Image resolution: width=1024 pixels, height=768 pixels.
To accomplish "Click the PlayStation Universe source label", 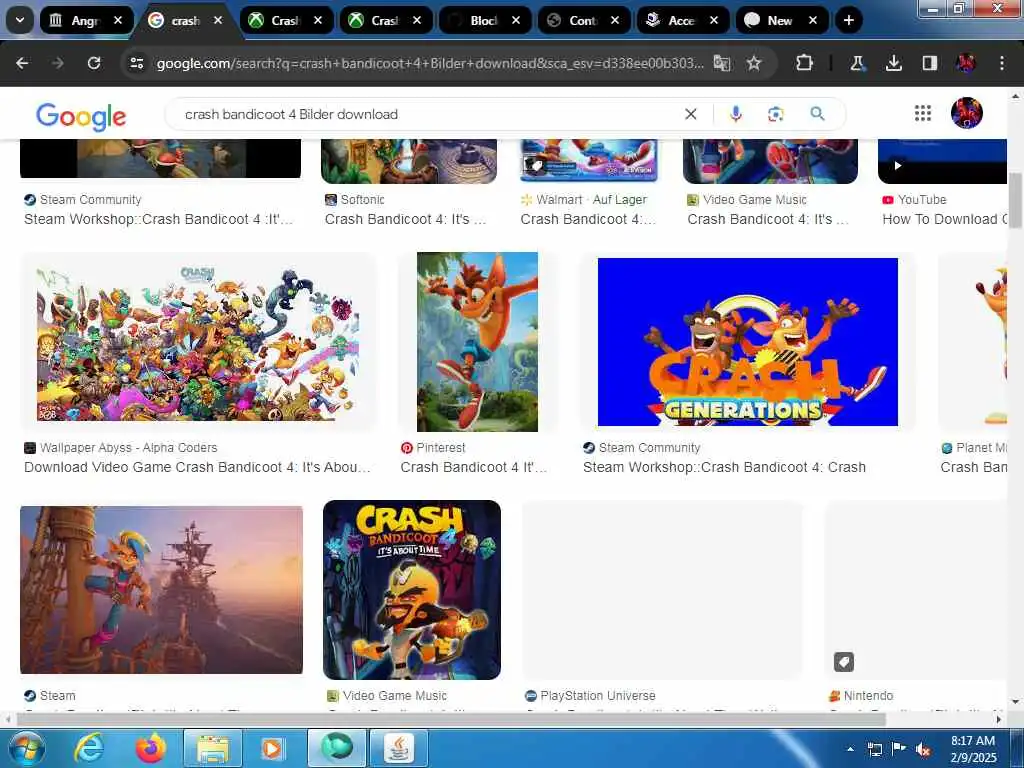I will [x=598, y=696].
